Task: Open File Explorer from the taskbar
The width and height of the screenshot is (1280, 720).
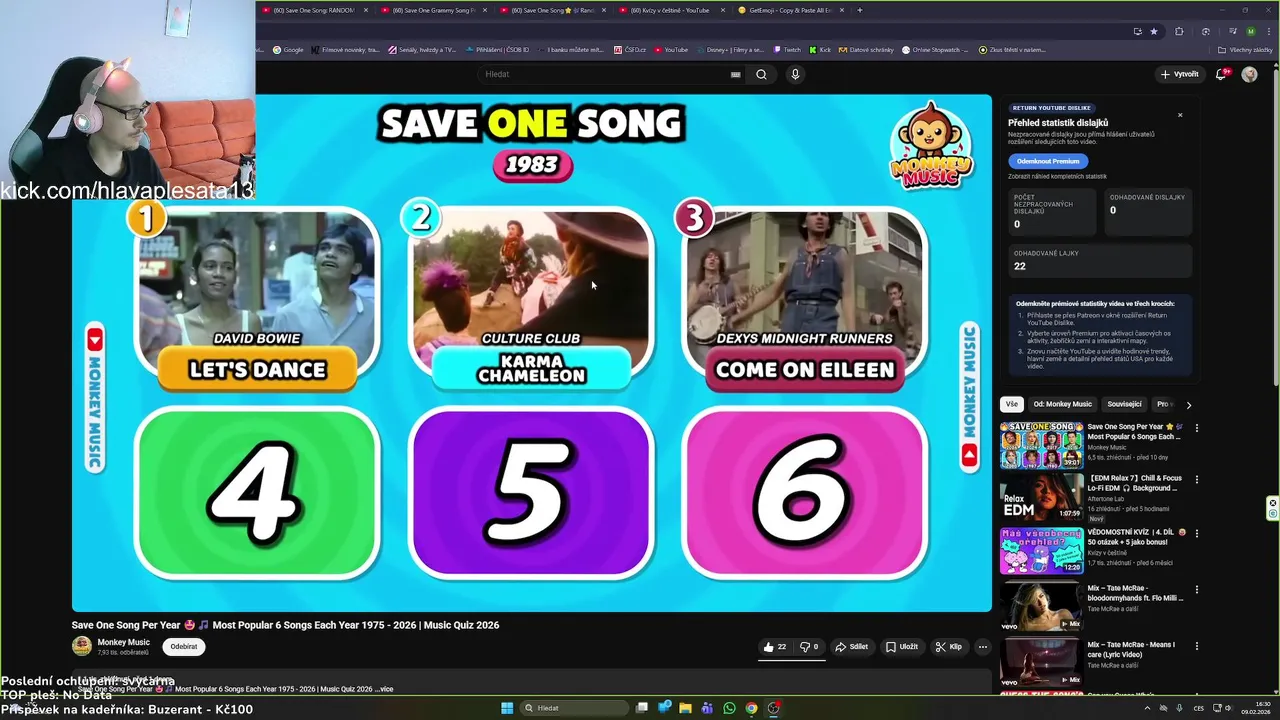Action: coord(686,708)
